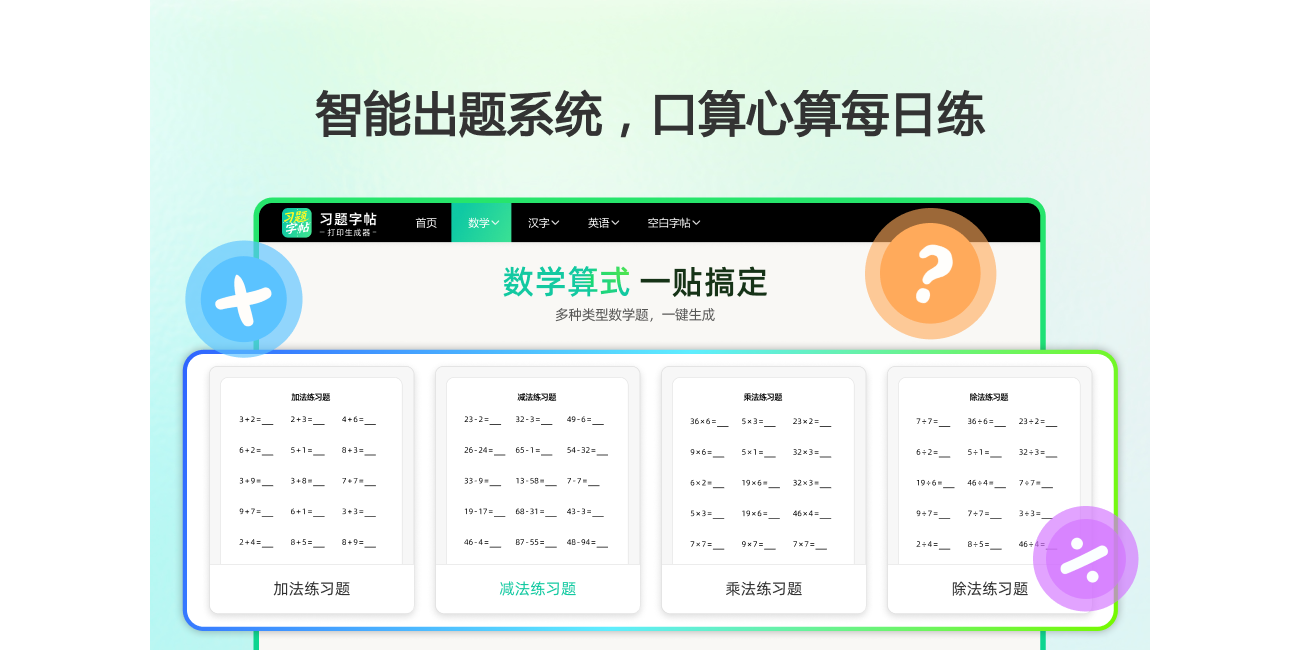Open the 英语 dropdown menu
1300x650 pixels.
pos(603,222)
